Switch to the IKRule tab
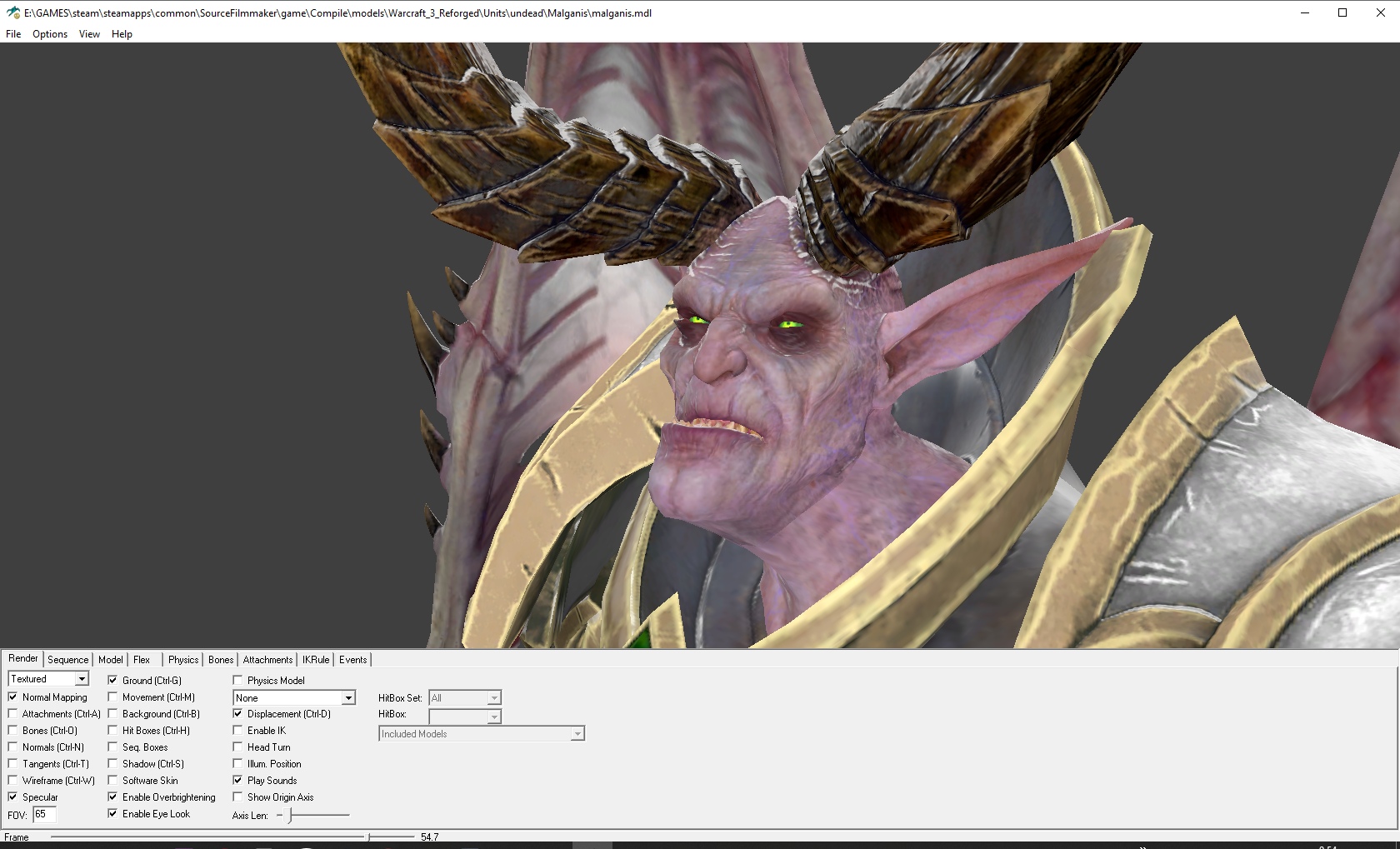1400x849 pixels. [316, 660]
